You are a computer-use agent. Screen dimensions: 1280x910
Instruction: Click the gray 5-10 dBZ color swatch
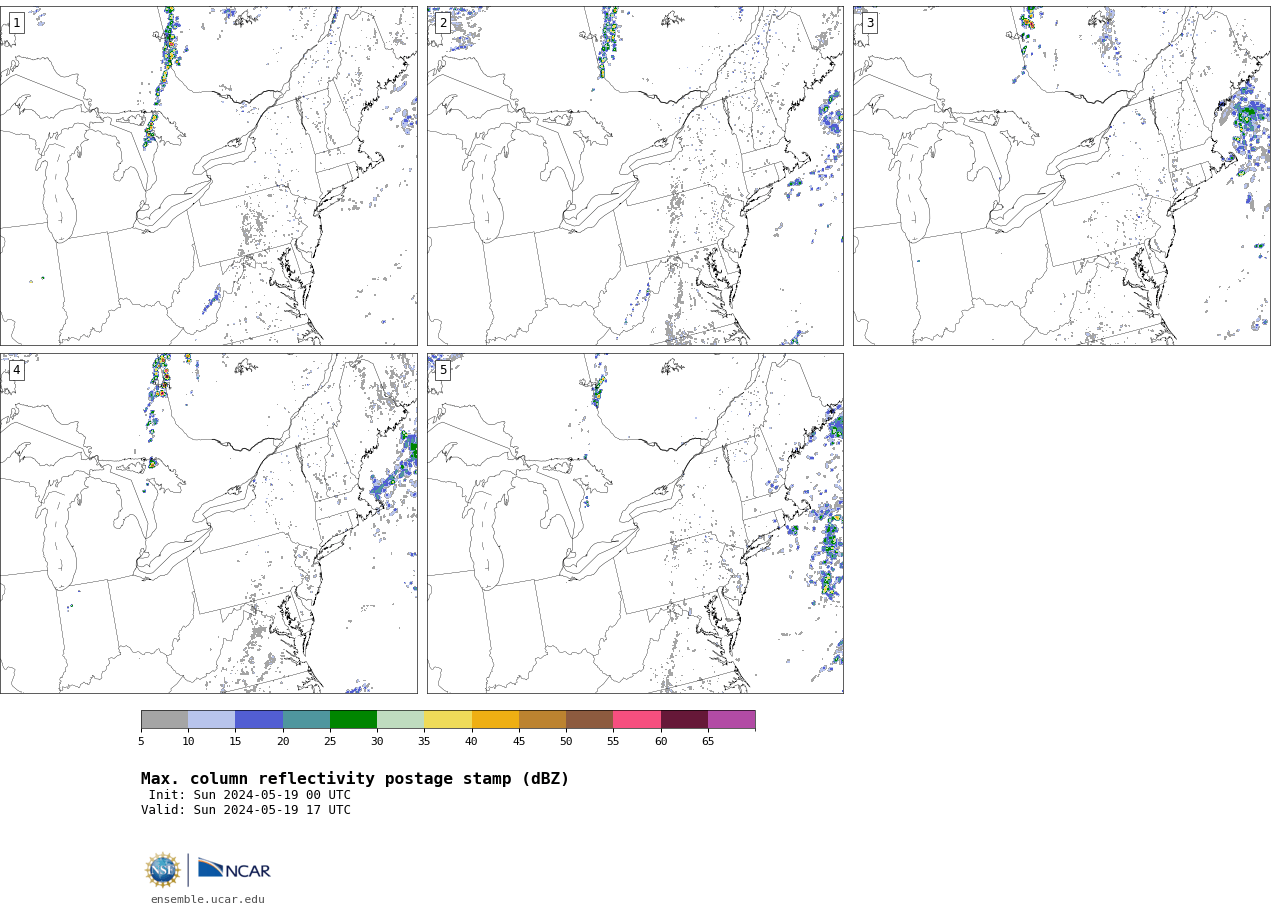click(164, 720)
